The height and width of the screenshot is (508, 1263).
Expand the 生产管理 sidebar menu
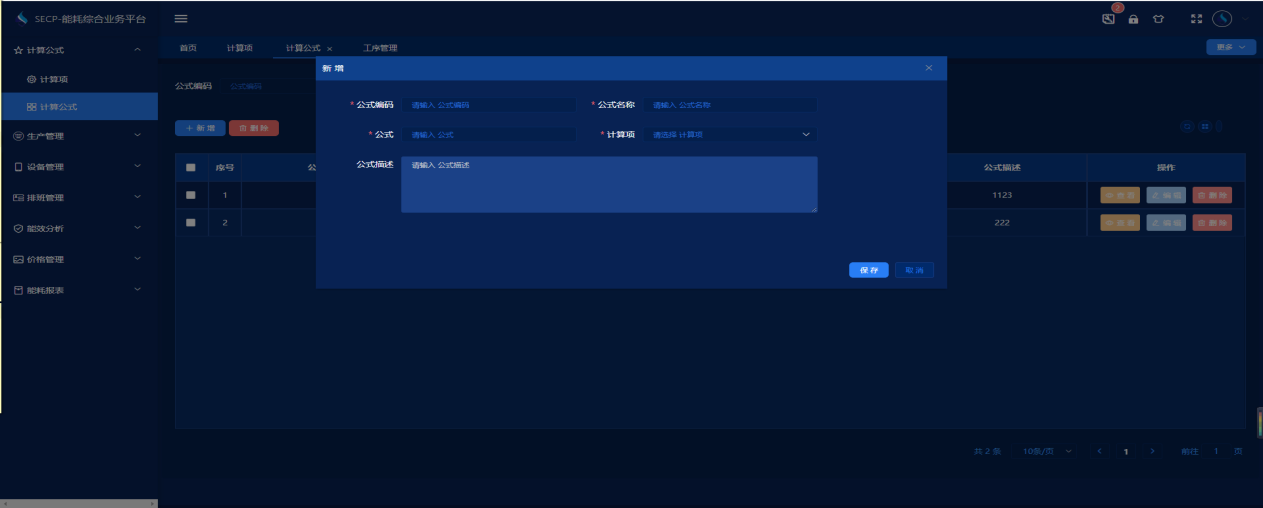click(78, 136)
